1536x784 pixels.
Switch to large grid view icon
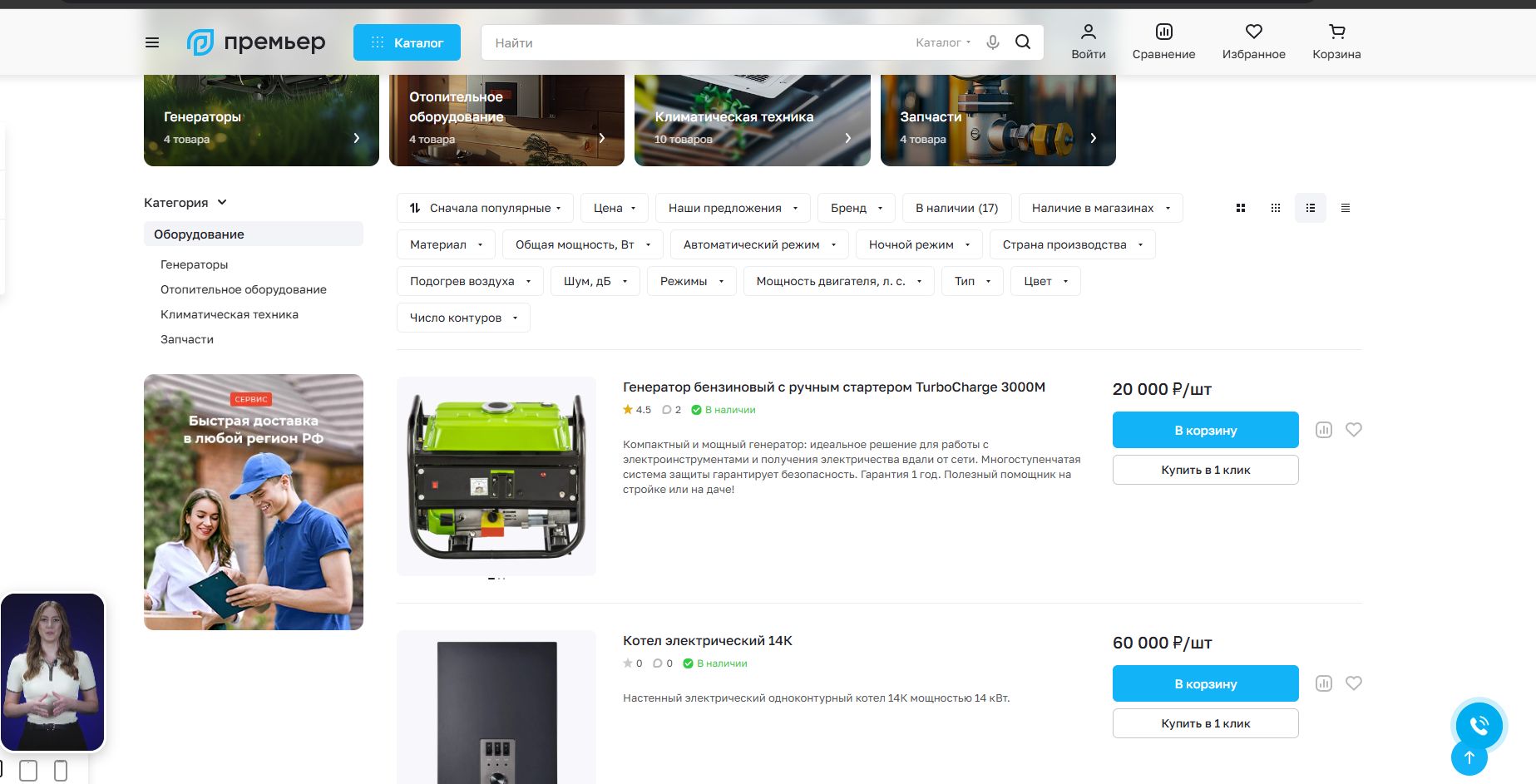click(1241, 208)
